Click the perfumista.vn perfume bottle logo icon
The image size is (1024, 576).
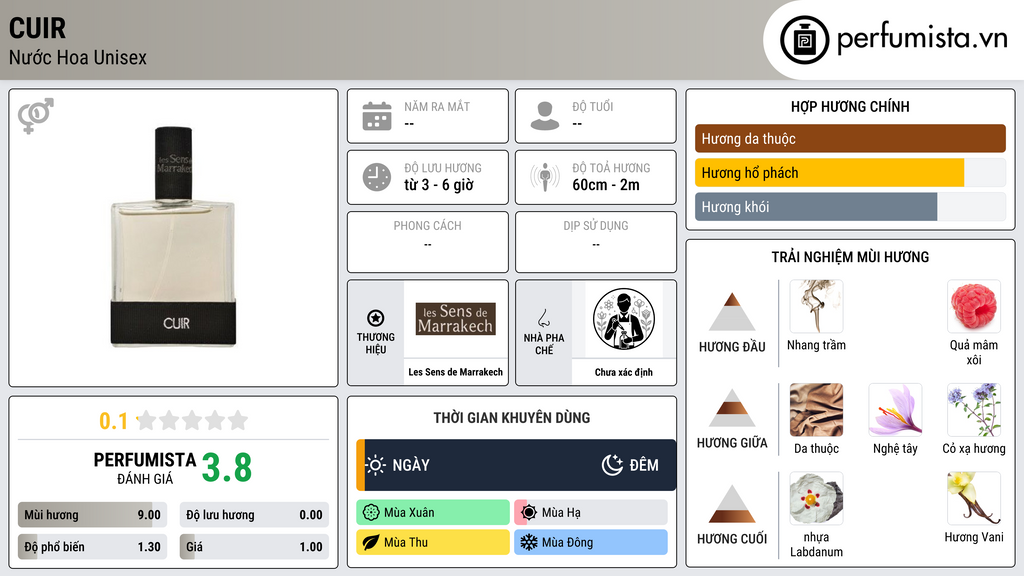pyautogui.click(x=804, y=40)
